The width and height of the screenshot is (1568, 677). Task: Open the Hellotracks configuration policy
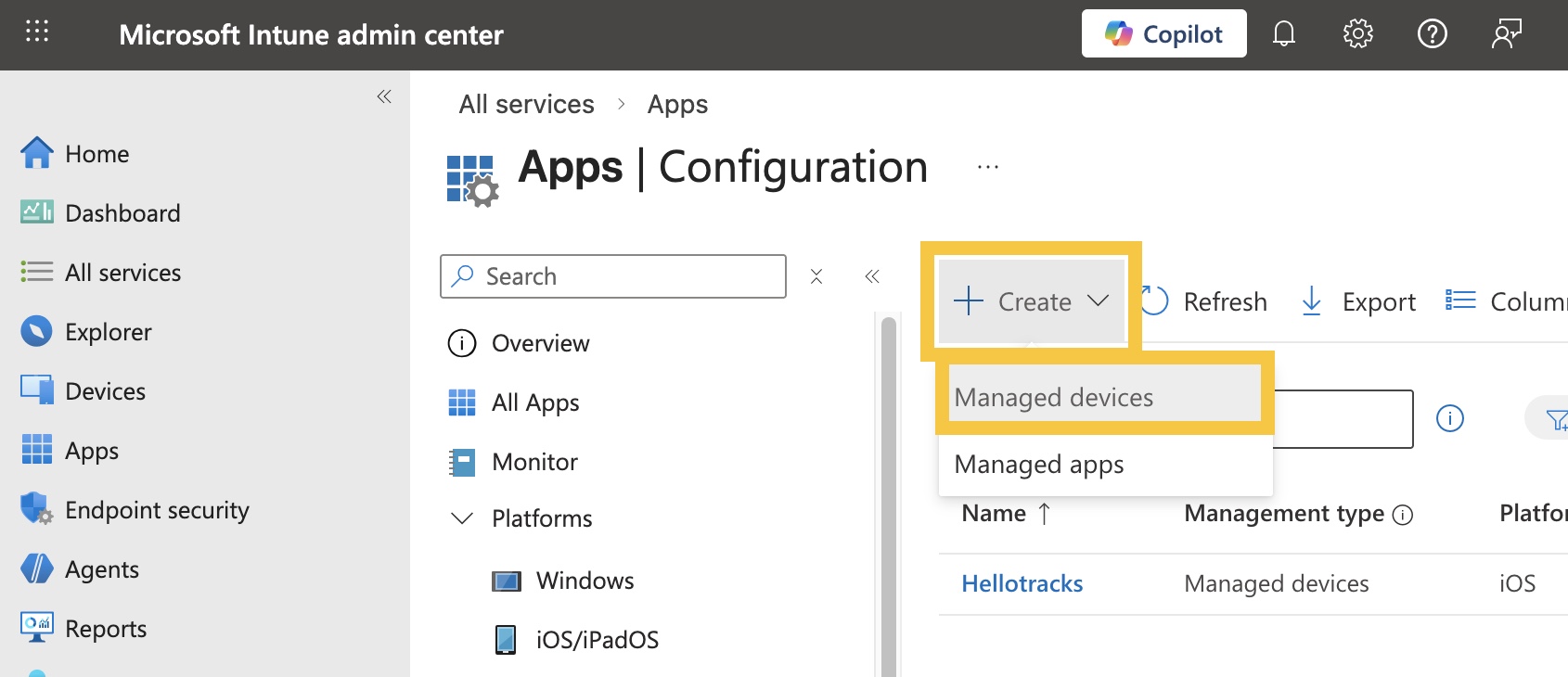[x=1022, y=583]
